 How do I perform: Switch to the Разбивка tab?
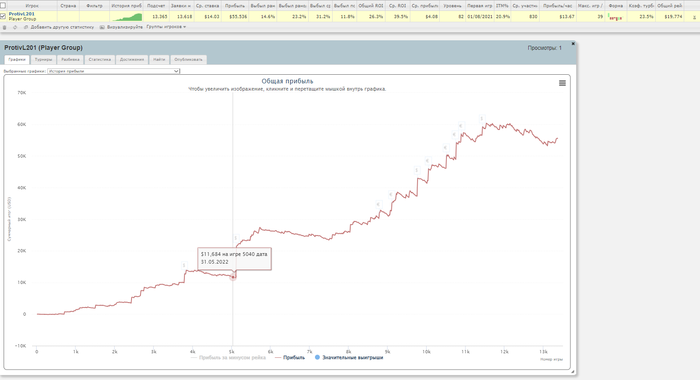[71, 59]
